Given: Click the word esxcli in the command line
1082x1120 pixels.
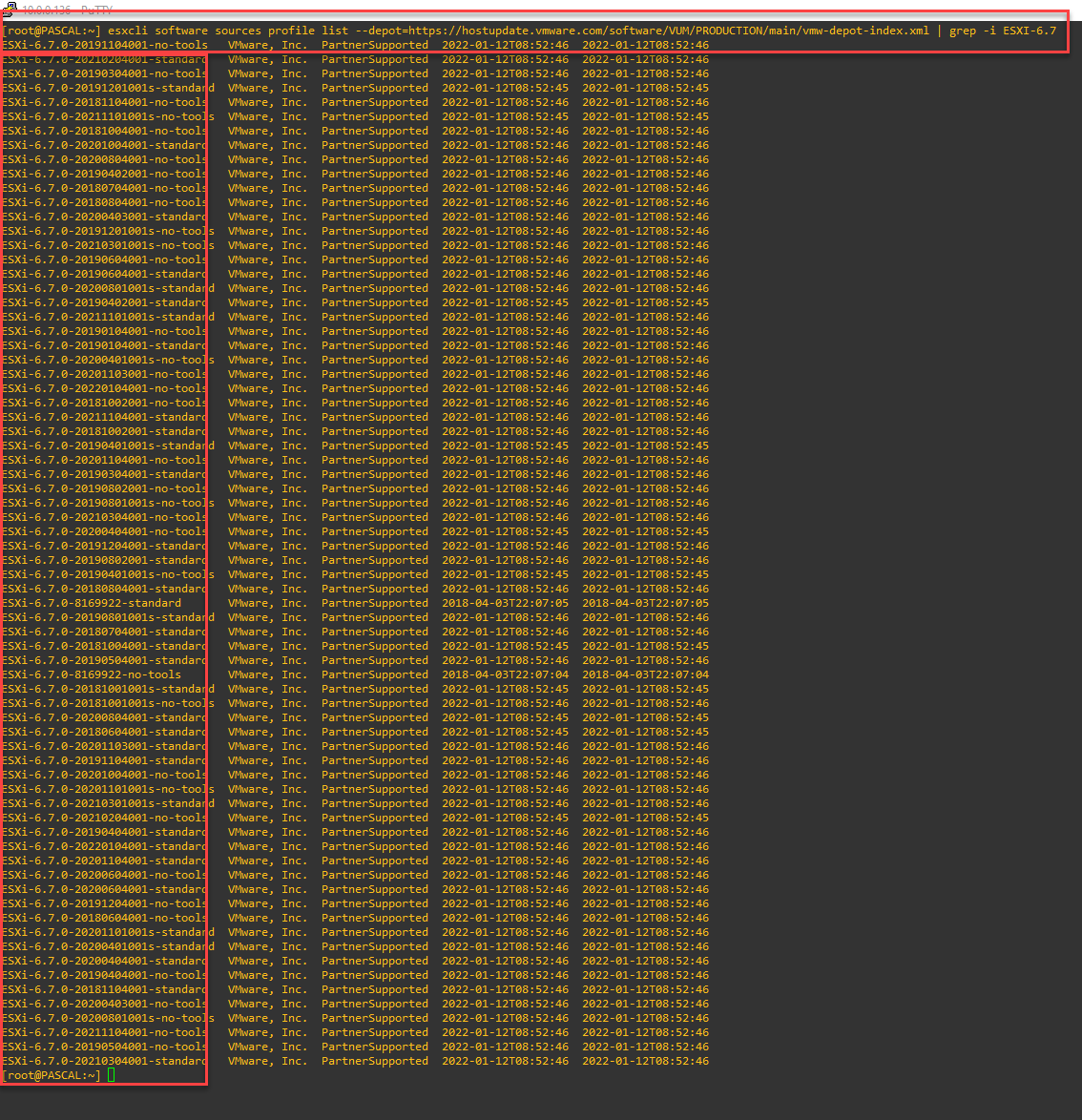Looking at the screenshot, I should click(x=128, y=31).
